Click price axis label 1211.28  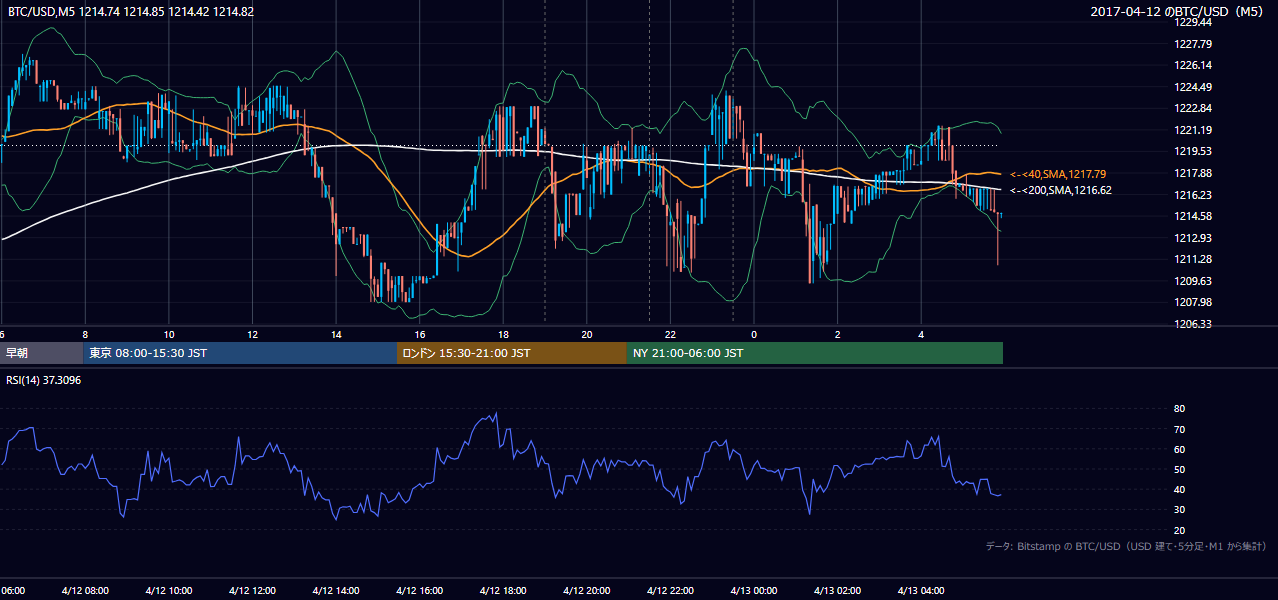pyautogui.click(x=1194, y=259)
